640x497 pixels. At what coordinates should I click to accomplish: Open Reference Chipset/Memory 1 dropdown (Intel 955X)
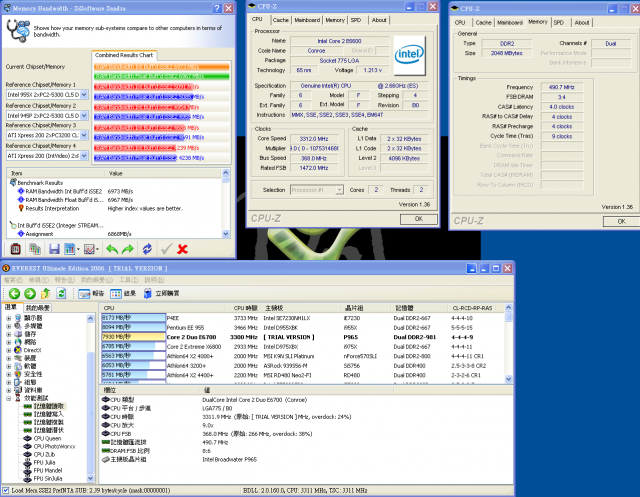pyautogui.click(x=84, y=95)
